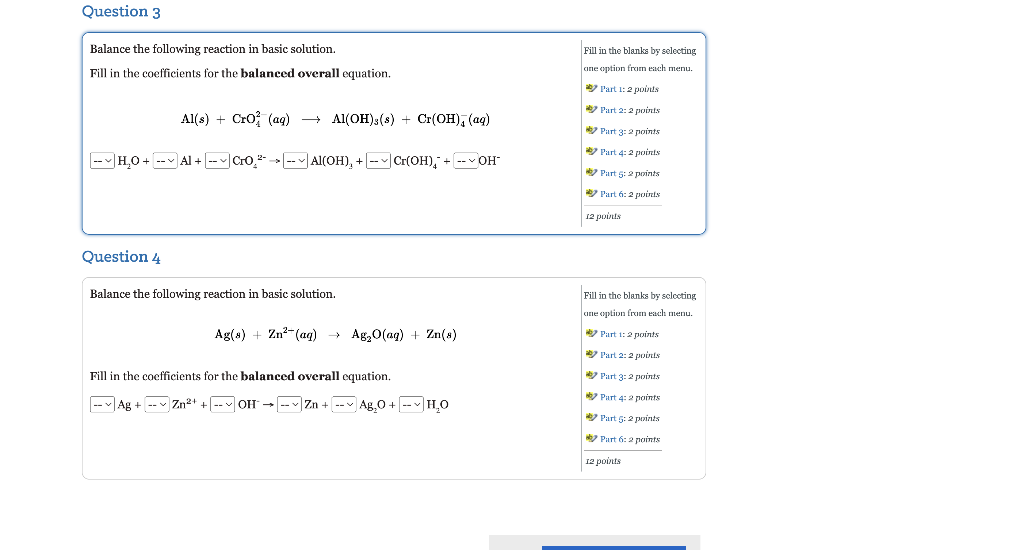
Task: Click '12 points' total in Question 4
Action: pyautogui.click(x=603, y=461)
